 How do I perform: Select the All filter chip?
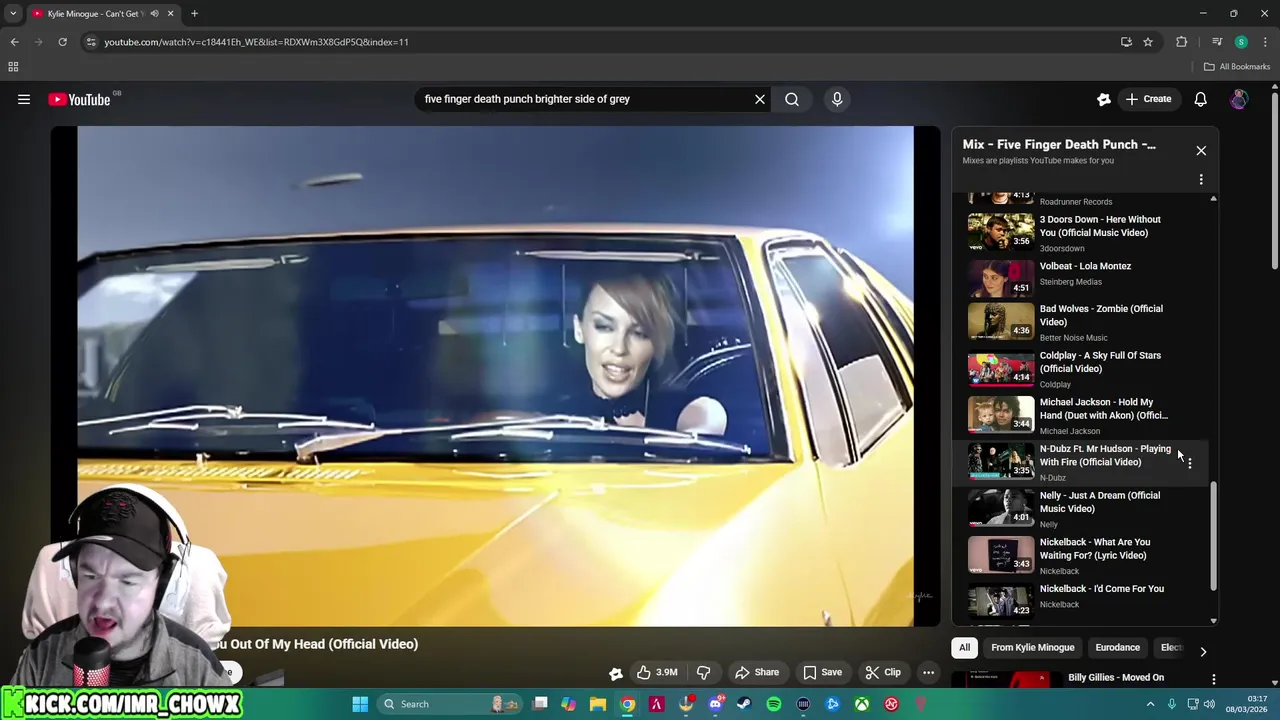pos(964,648)
